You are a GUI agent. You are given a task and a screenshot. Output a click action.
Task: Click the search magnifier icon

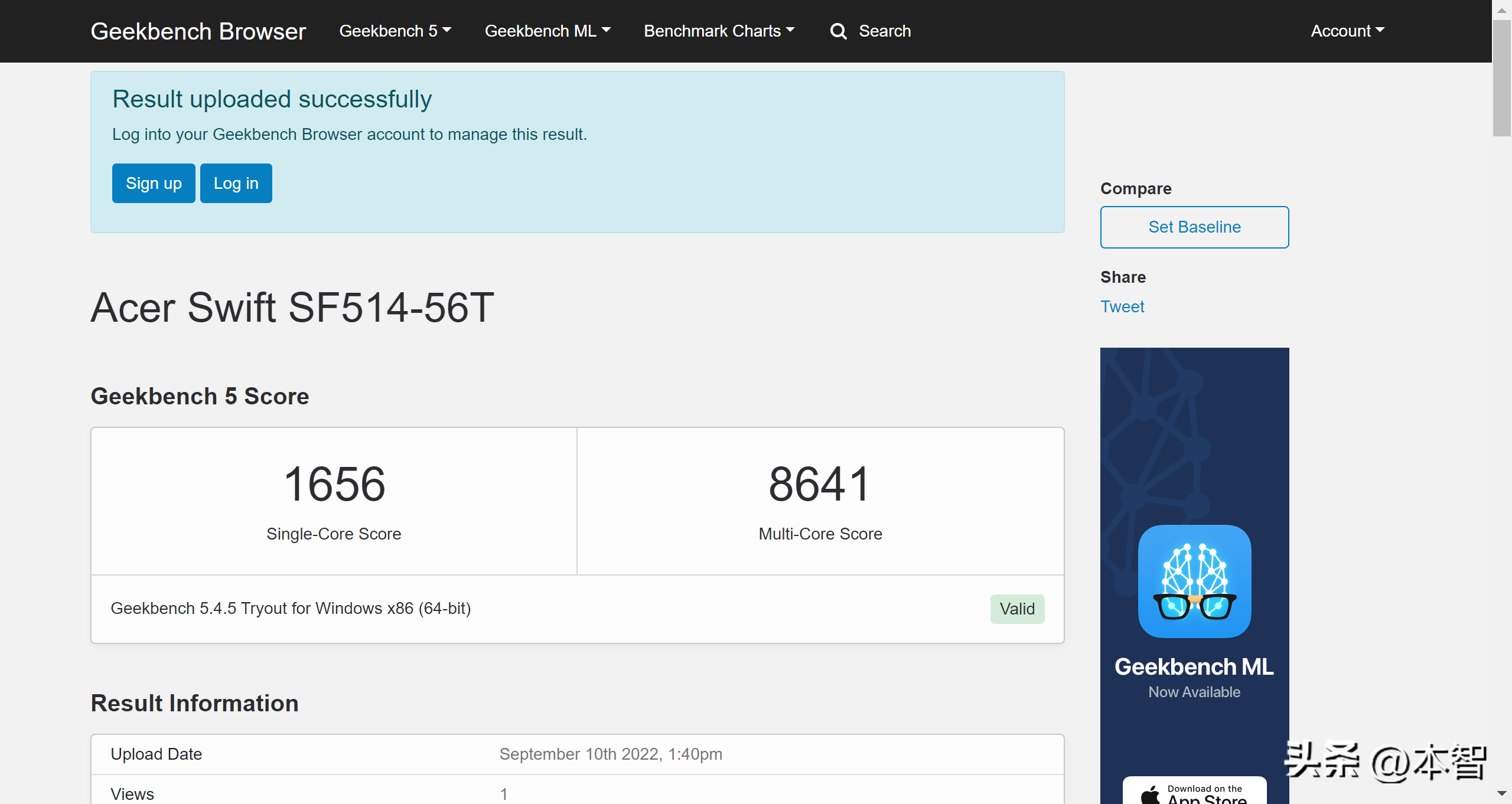pos(838,31)
